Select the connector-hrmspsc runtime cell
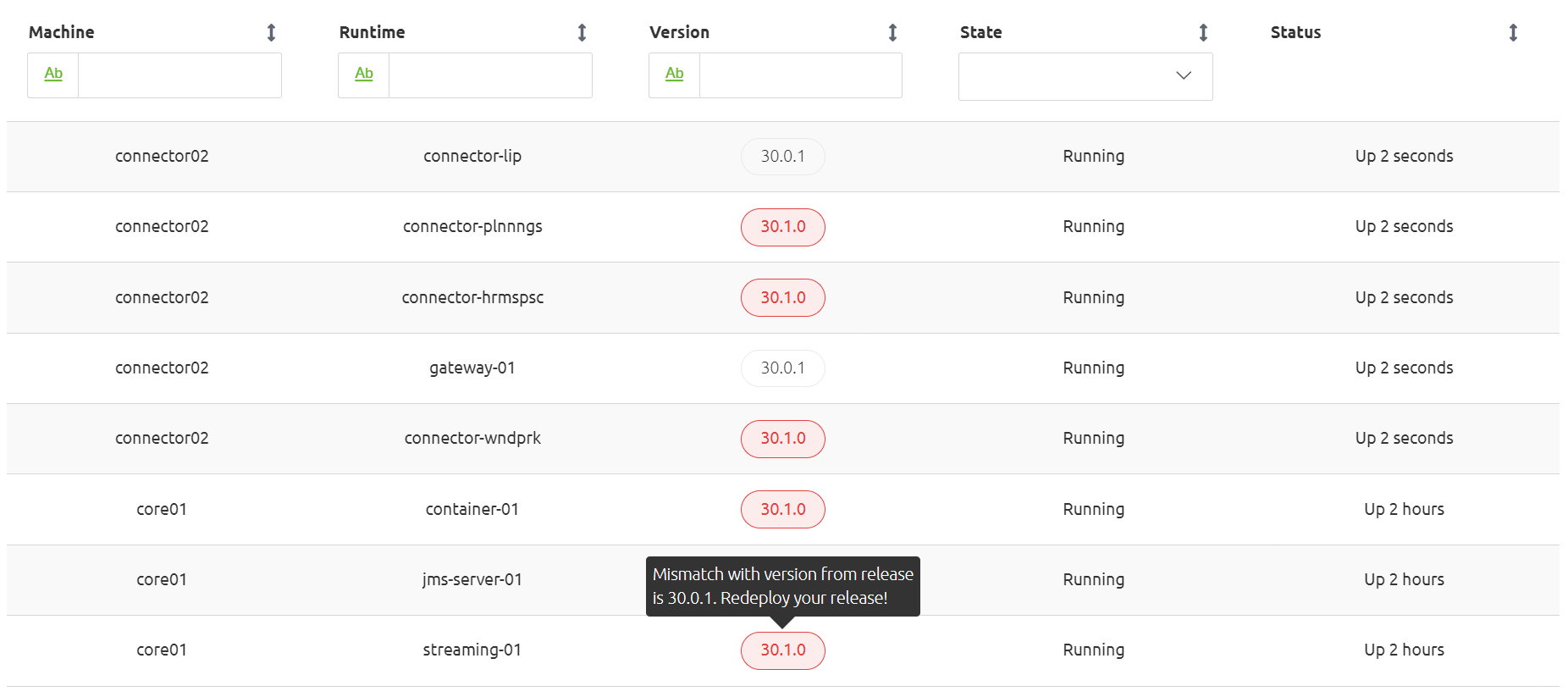The height and width of the screenshot is (697, 1568). (472, 297)
